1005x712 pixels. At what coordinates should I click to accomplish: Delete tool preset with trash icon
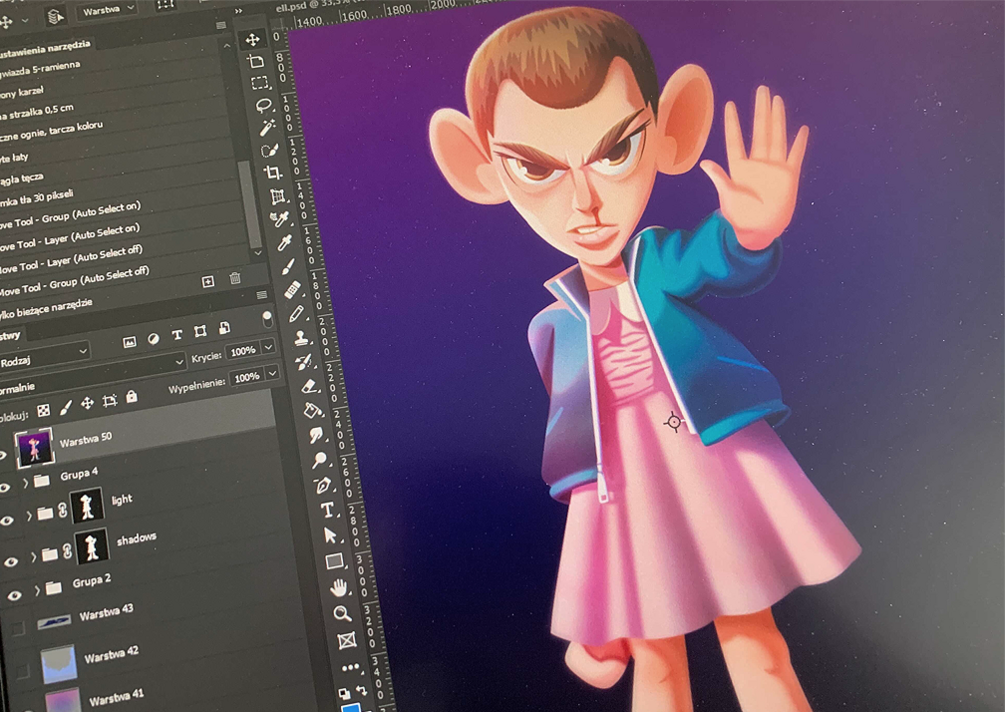(235, 278)
